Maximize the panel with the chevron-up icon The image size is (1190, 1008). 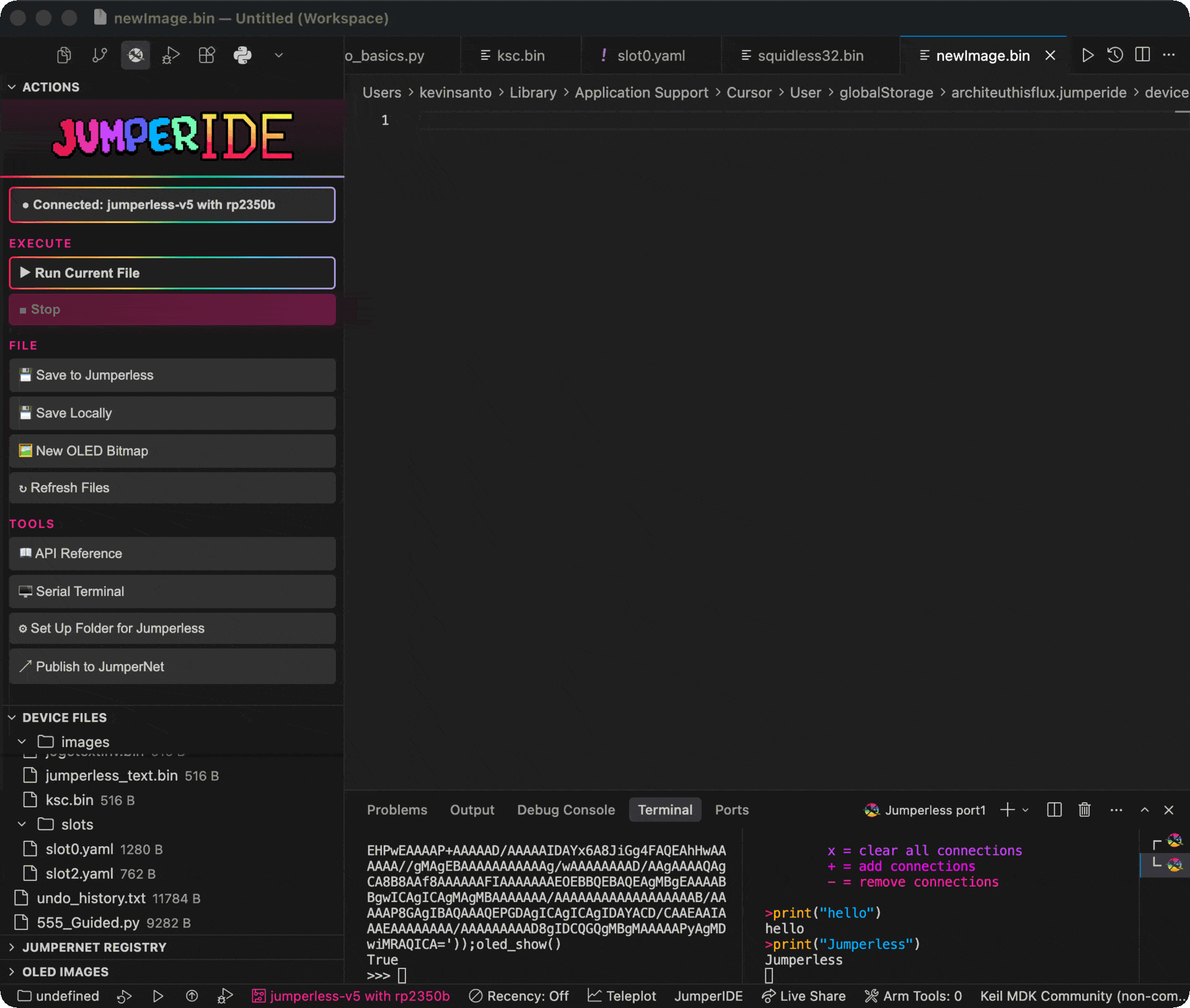(1145, 810)
